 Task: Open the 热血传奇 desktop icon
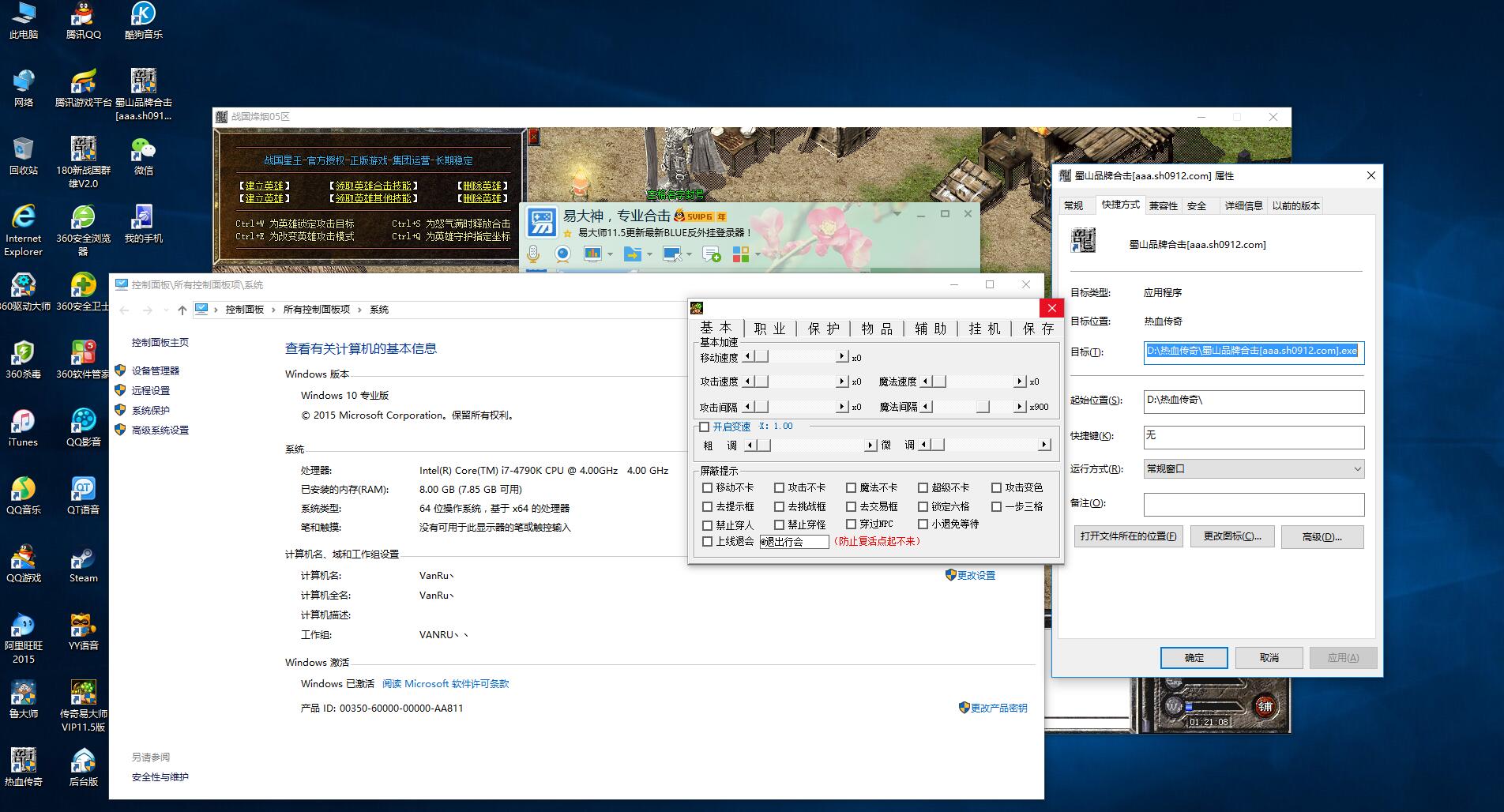tap(23, 768)
